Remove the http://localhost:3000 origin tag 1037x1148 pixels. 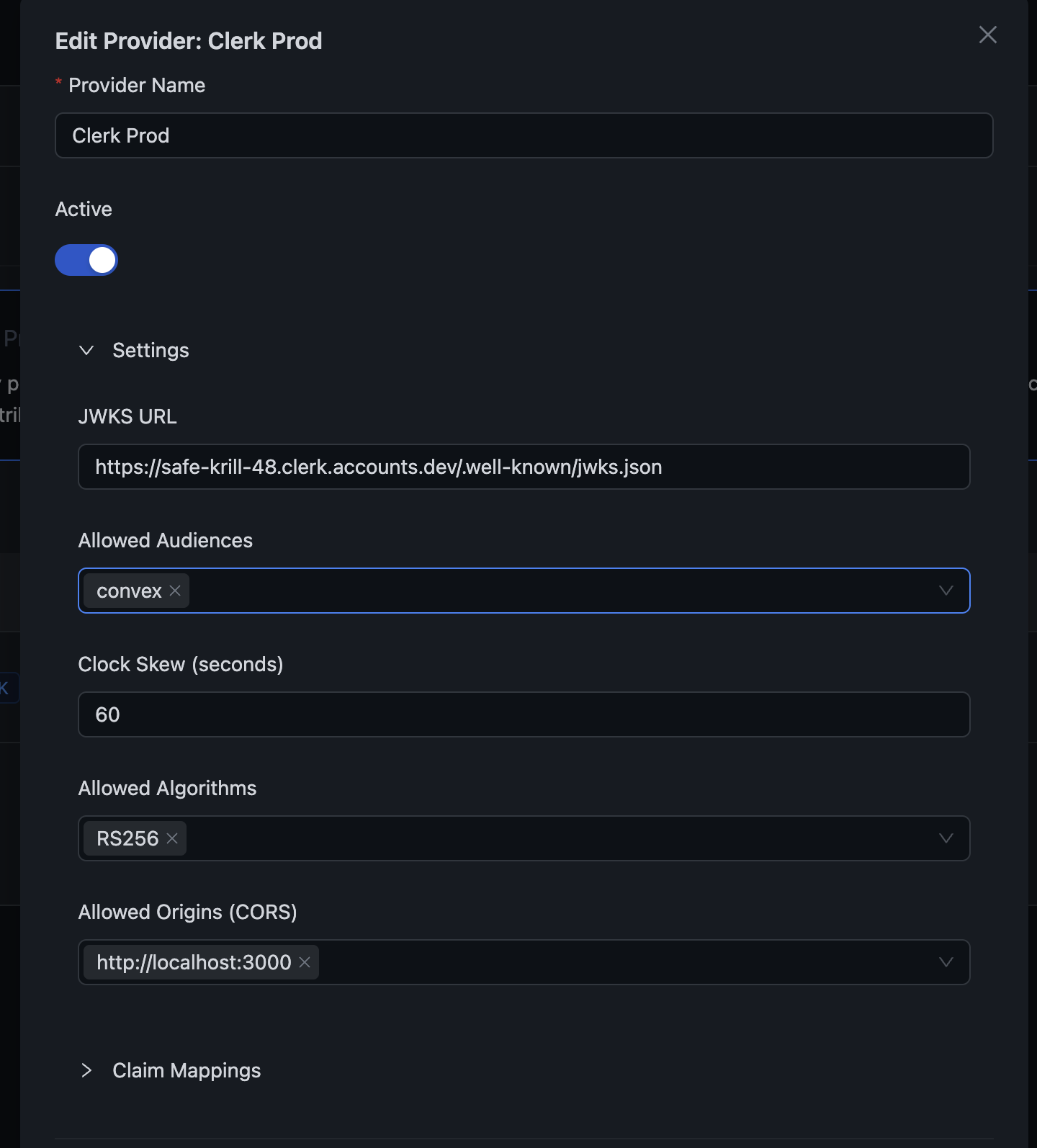coord(305,962)
